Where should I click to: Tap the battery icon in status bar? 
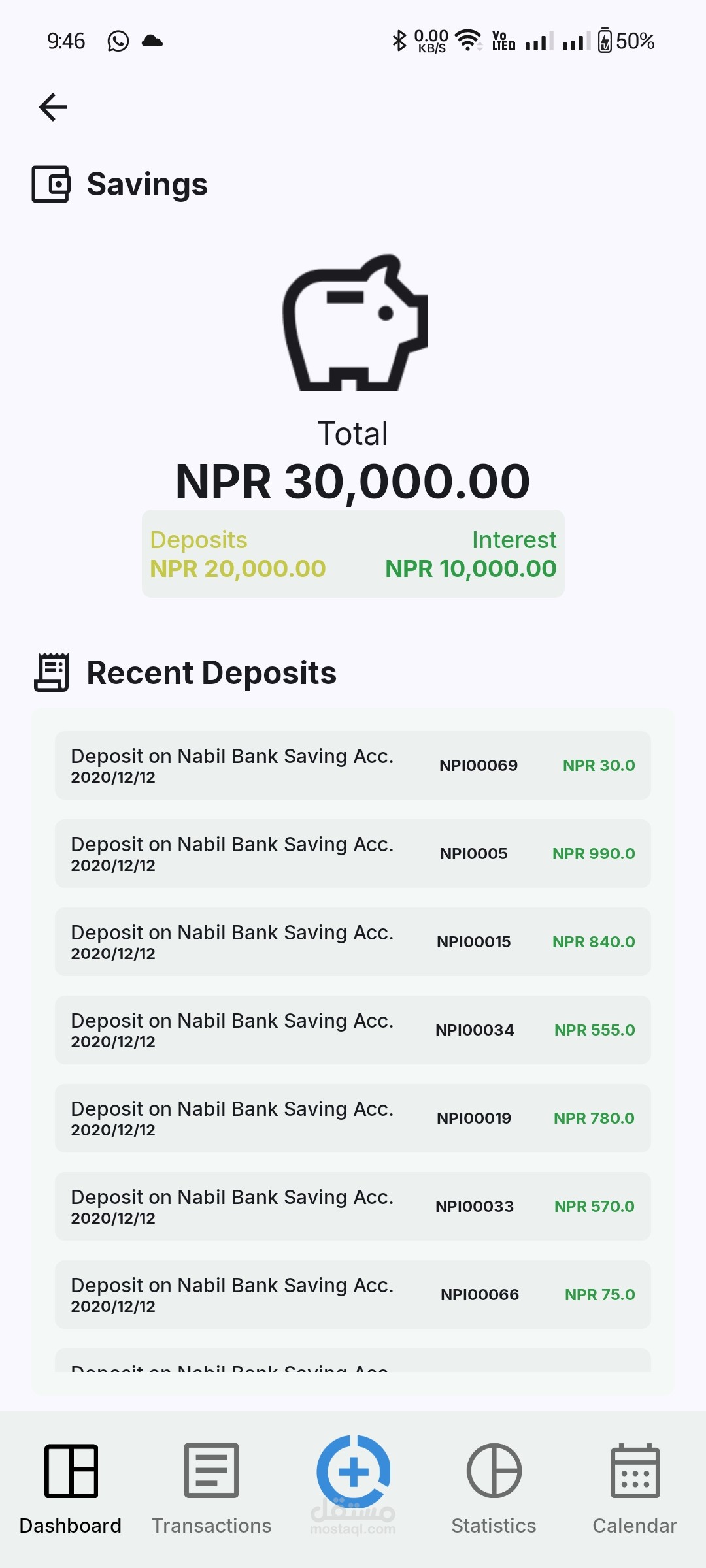click(x=605, y=41)
